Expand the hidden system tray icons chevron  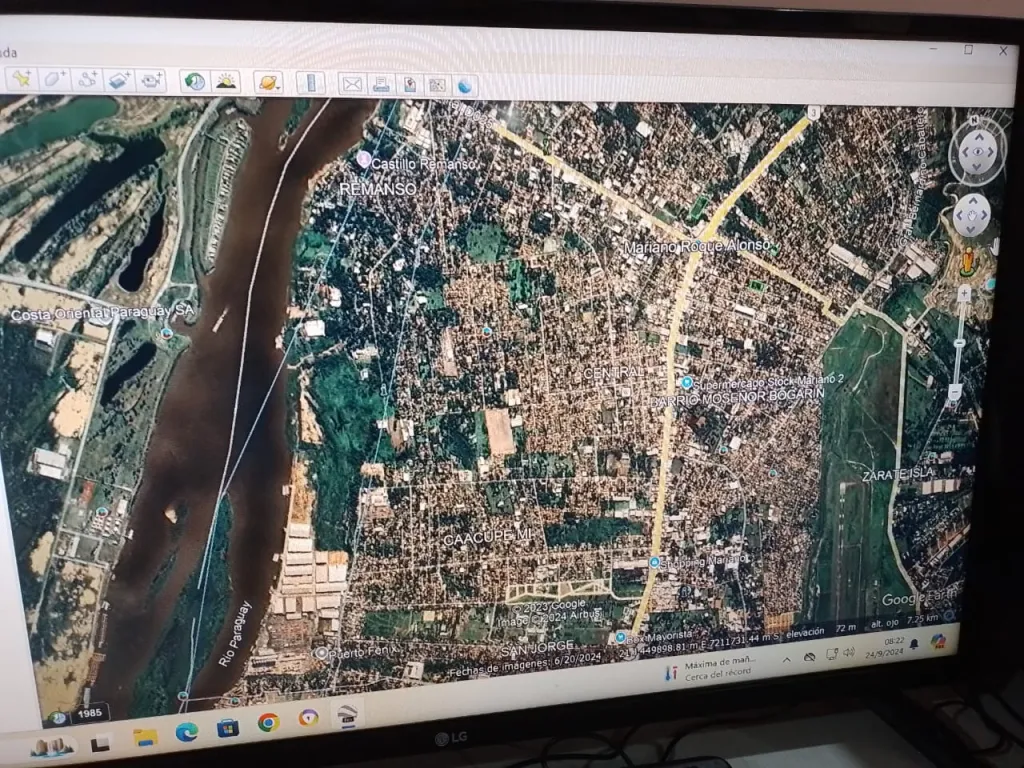(786, 660)
